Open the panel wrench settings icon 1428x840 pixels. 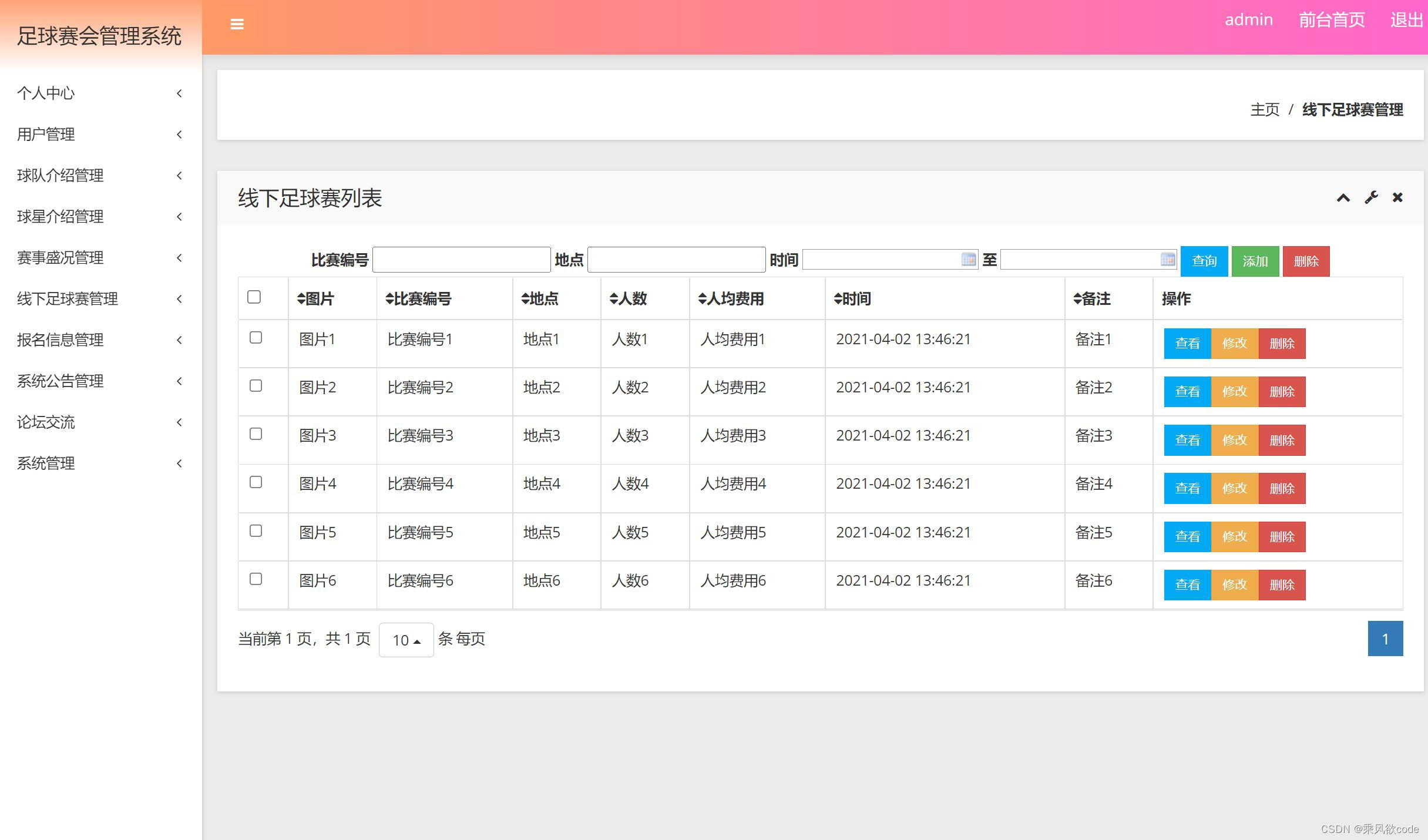point(1370,198)
